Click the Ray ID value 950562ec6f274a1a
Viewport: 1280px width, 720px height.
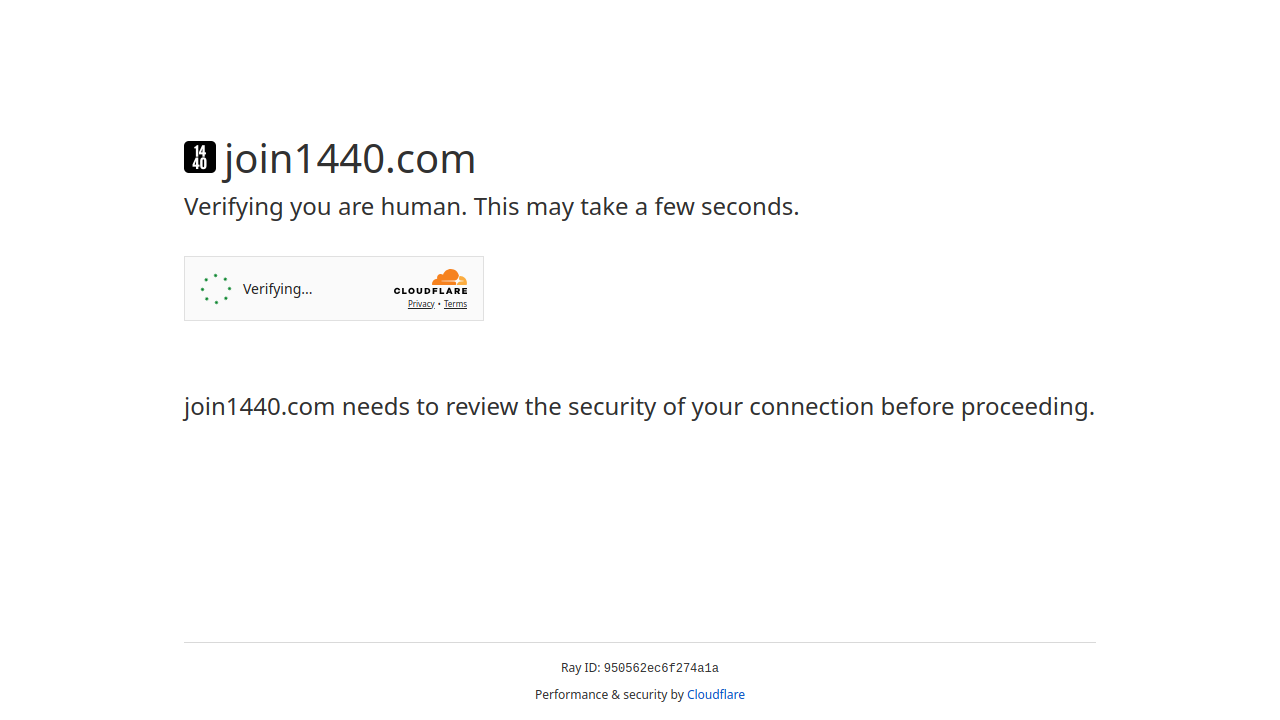(x=661, y=668)
